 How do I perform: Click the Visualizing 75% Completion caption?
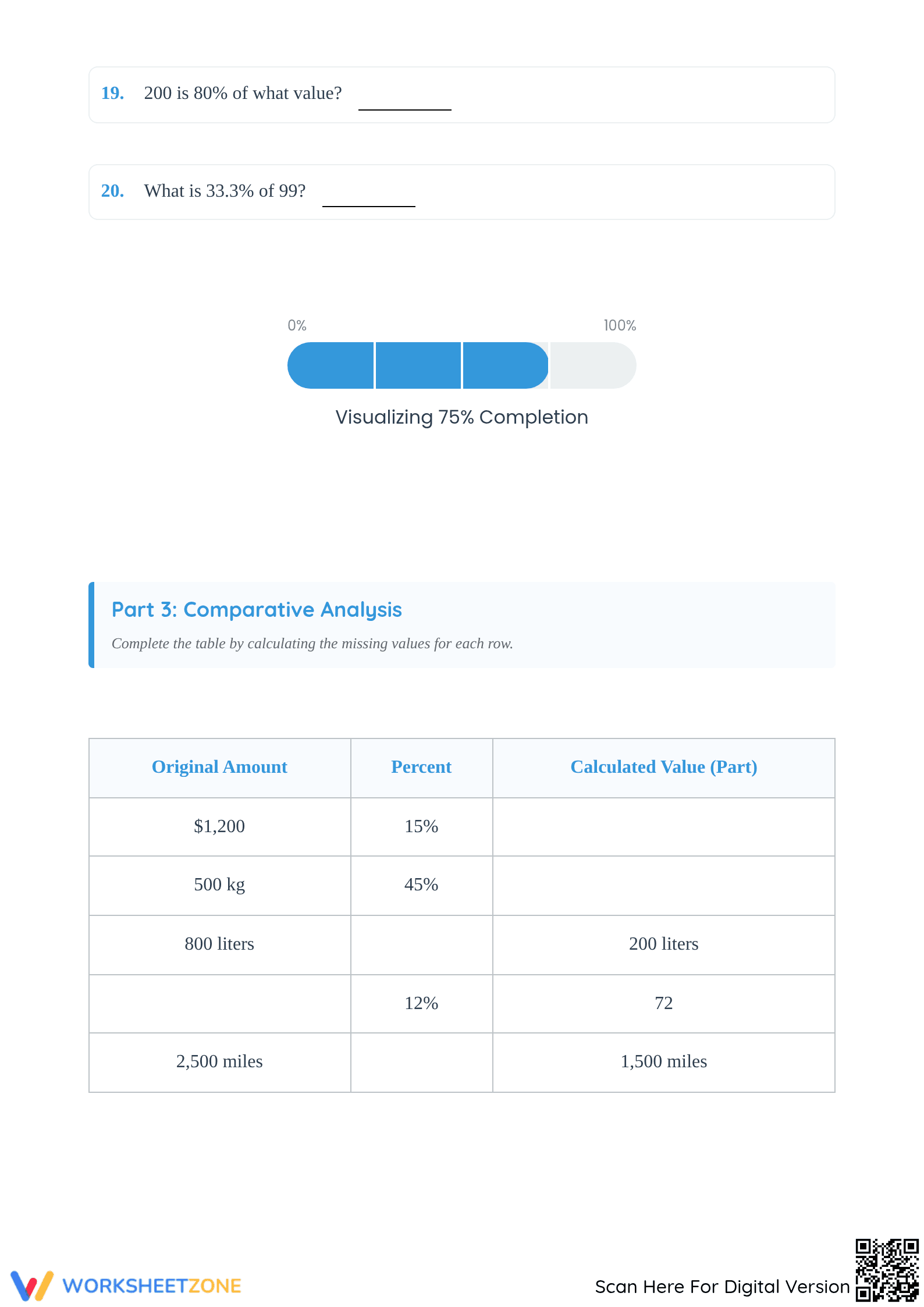point(462,417)
